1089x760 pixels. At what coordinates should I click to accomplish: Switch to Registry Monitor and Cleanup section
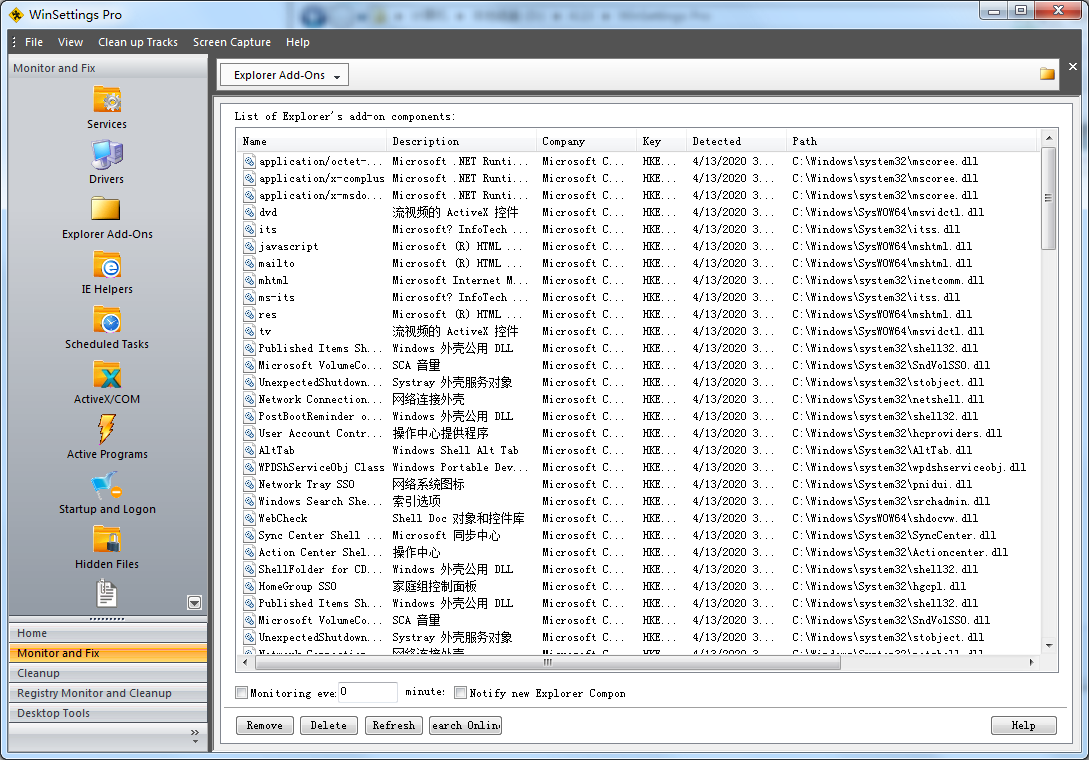click(108, 693)
